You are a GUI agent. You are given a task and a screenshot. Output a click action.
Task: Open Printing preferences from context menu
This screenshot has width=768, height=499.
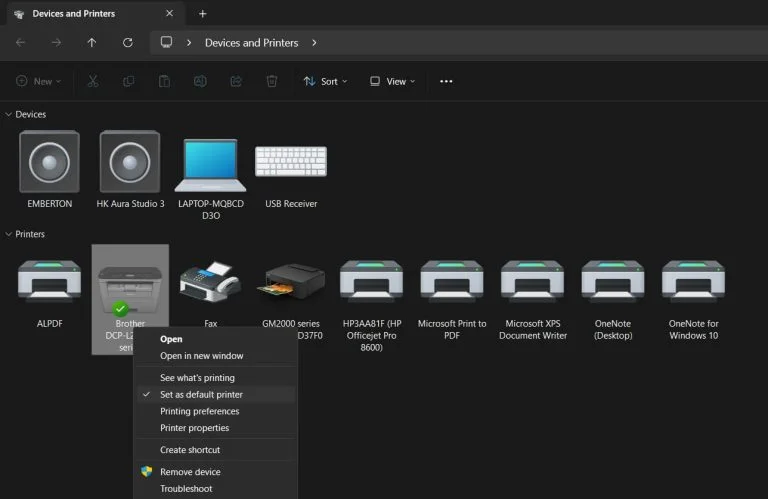[x=216, y=411]
